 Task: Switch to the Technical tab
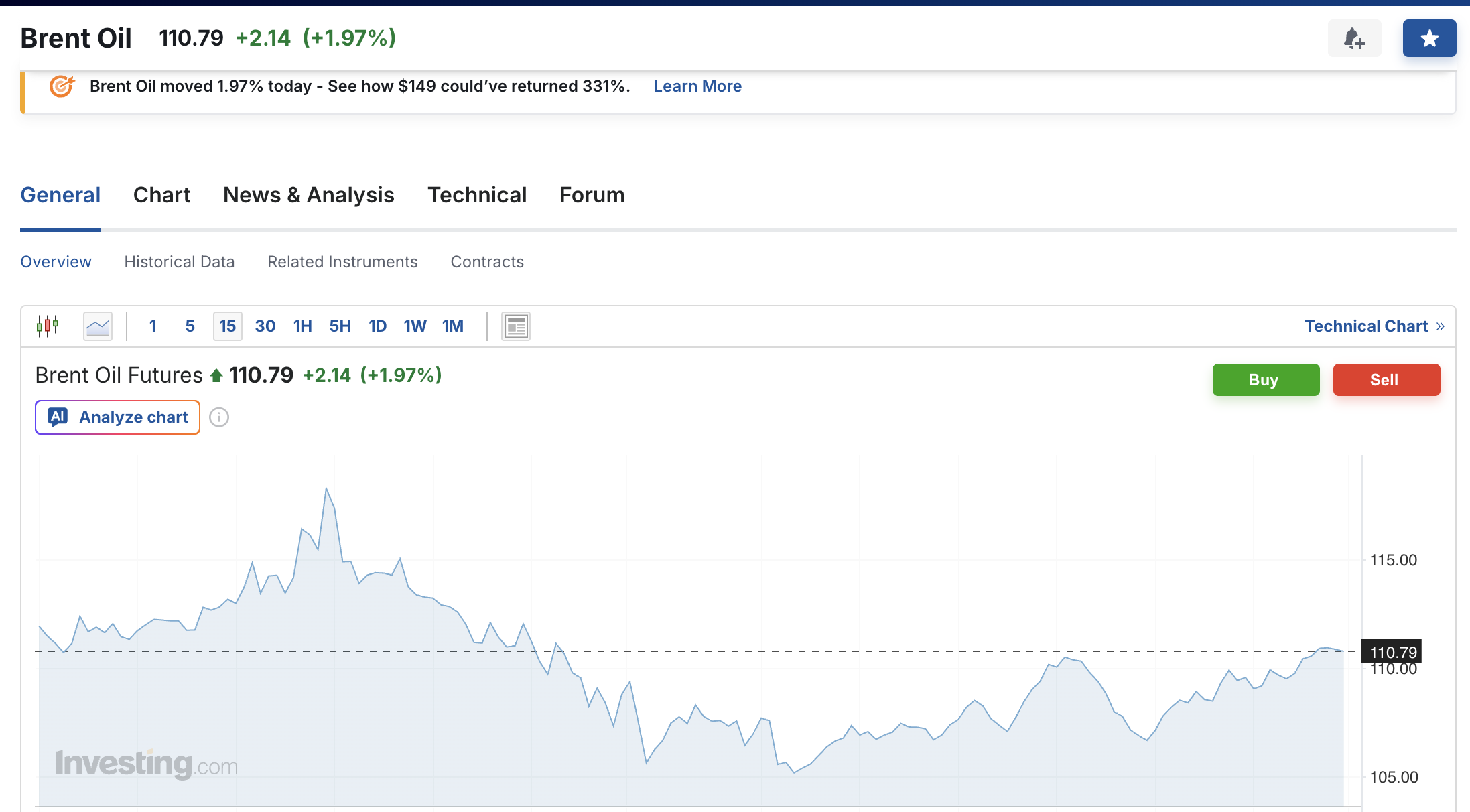point(477,195)
